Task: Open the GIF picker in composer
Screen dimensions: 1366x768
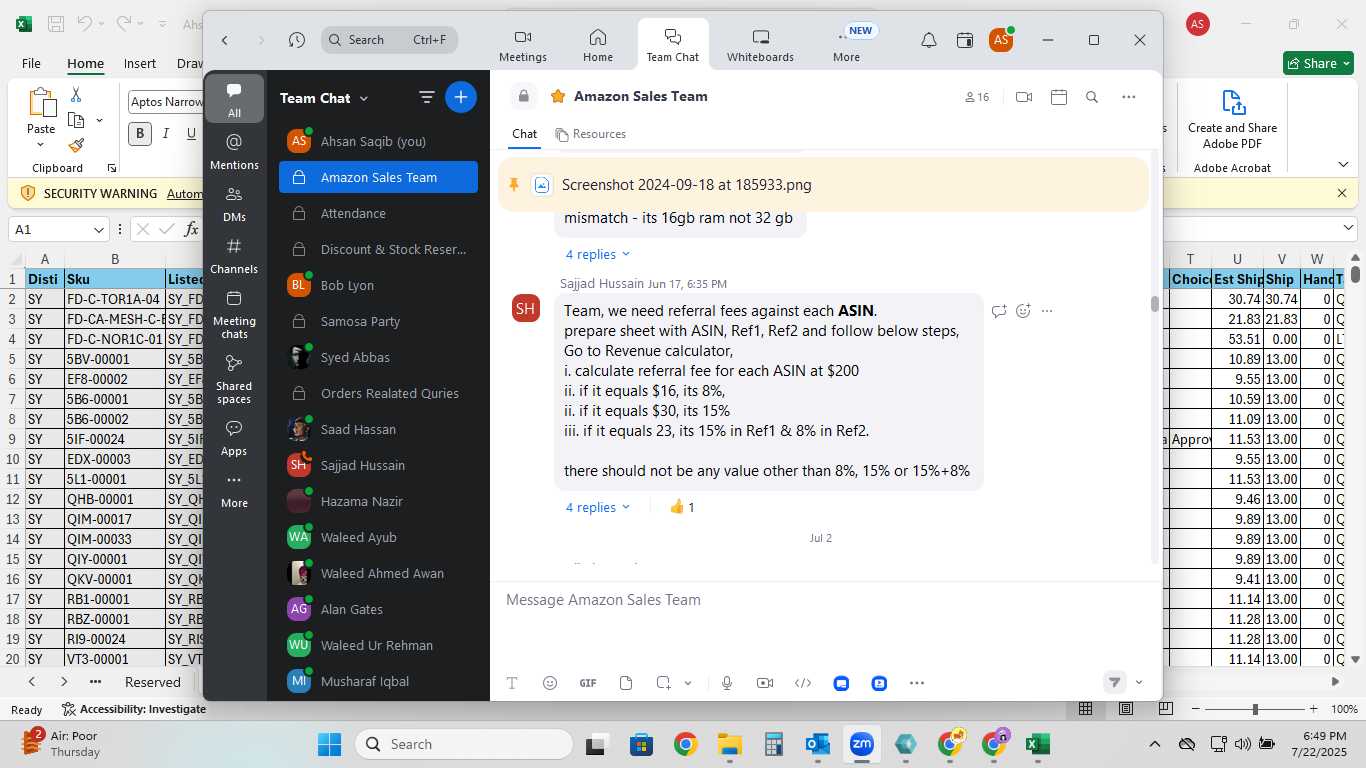Action: point(588,683)
